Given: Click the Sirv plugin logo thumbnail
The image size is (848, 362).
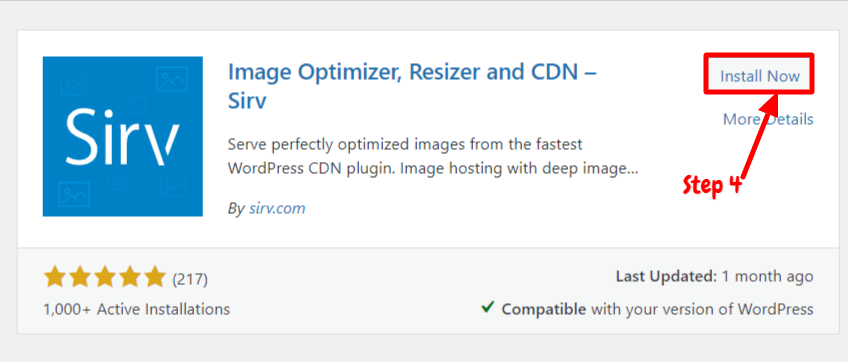Looking at the screenshot, I should pos(123,136).
